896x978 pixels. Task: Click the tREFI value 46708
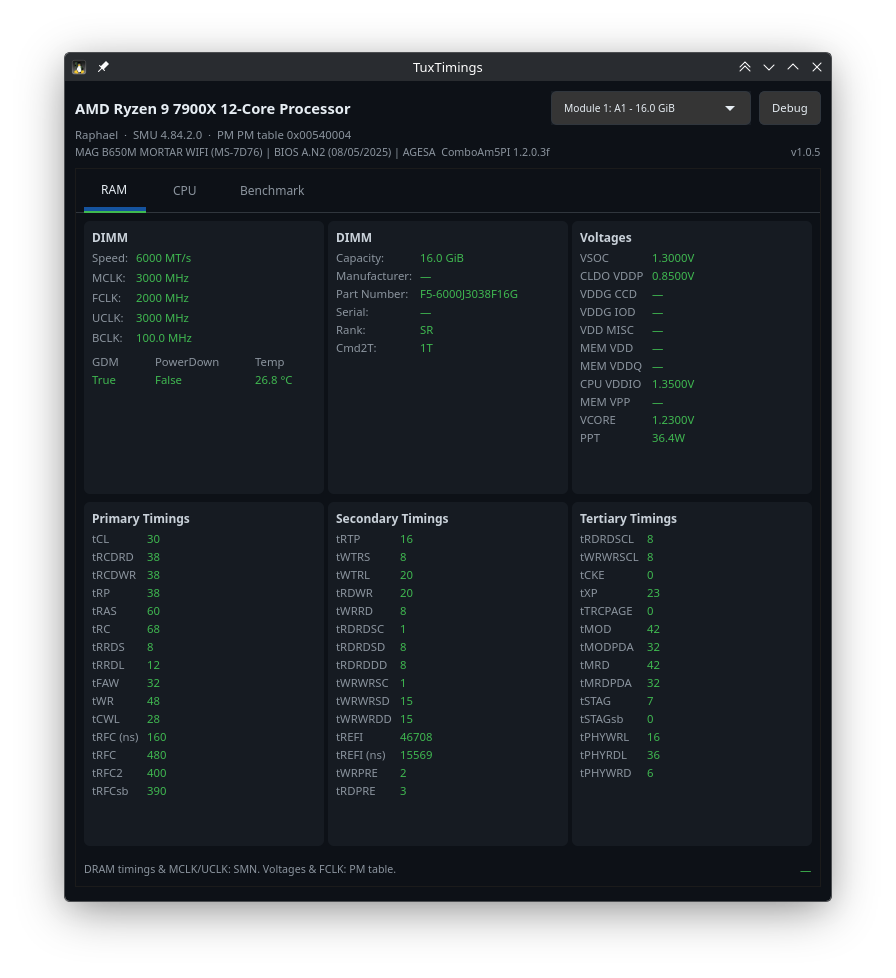tap(416, 737)
